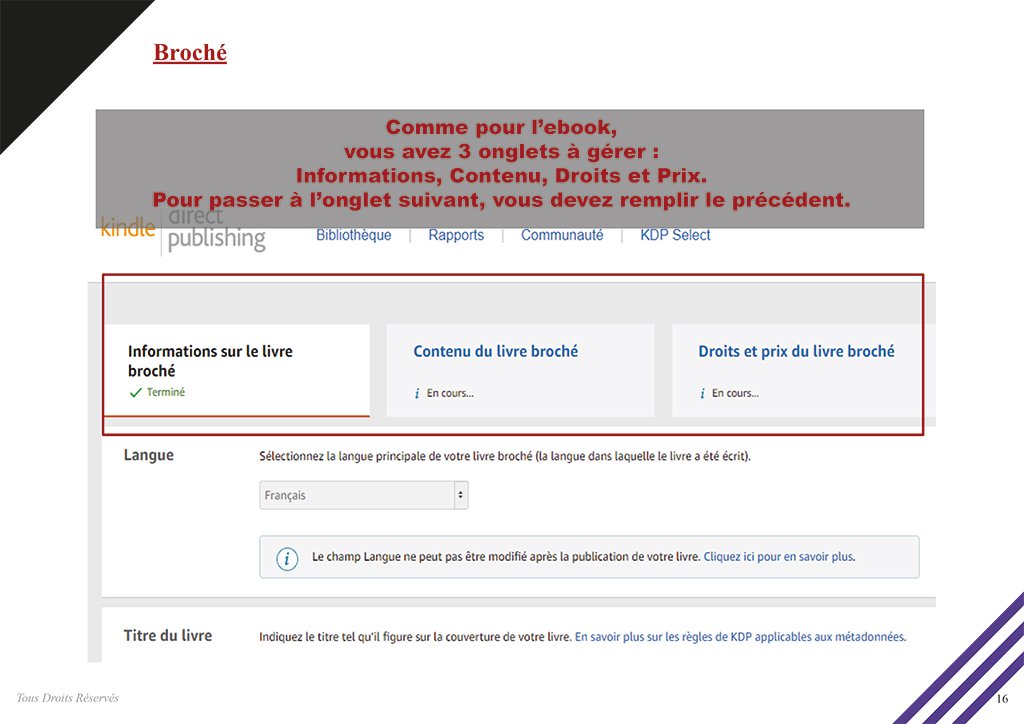The width and height of the screenshot is (1024, 724).
Task: Click the underlined Broché heading
Action: coord(190,52)
